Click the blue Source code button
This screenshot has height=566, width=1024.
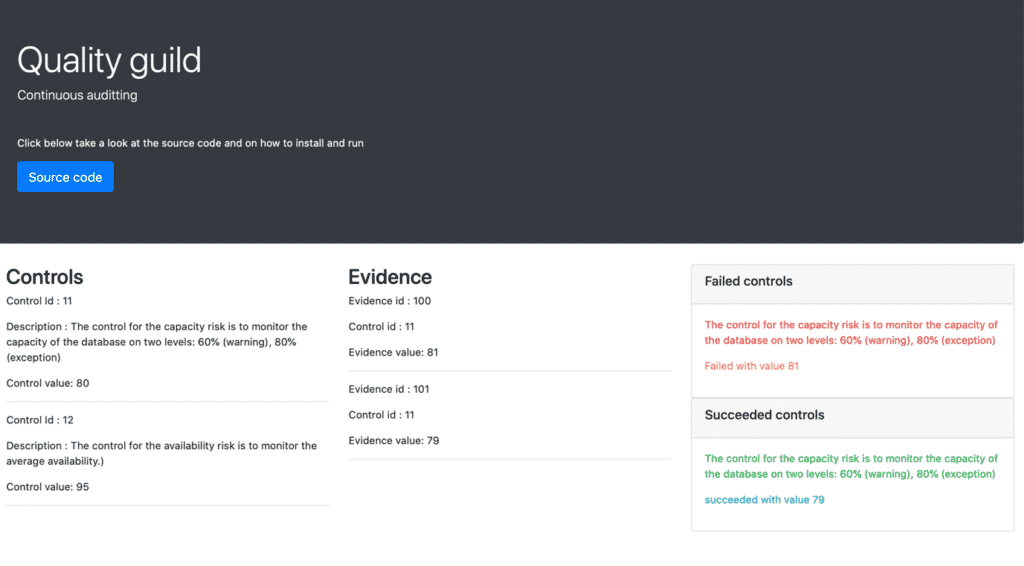click(65, 177)
